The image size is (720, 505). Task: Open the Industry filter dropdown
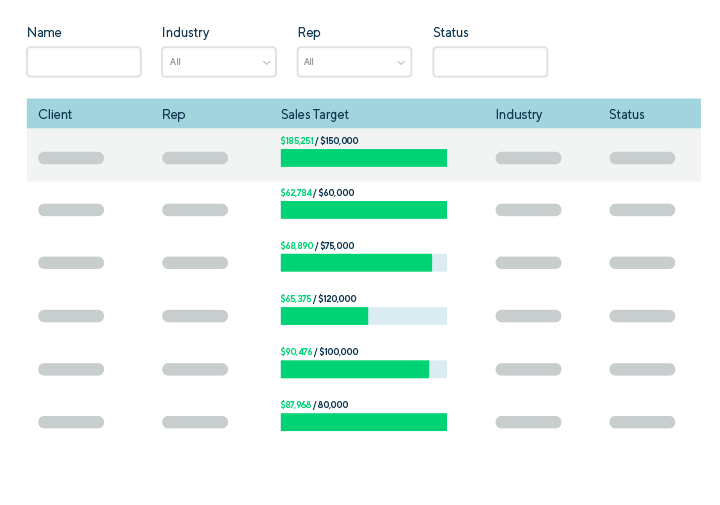tap(218, 62)
